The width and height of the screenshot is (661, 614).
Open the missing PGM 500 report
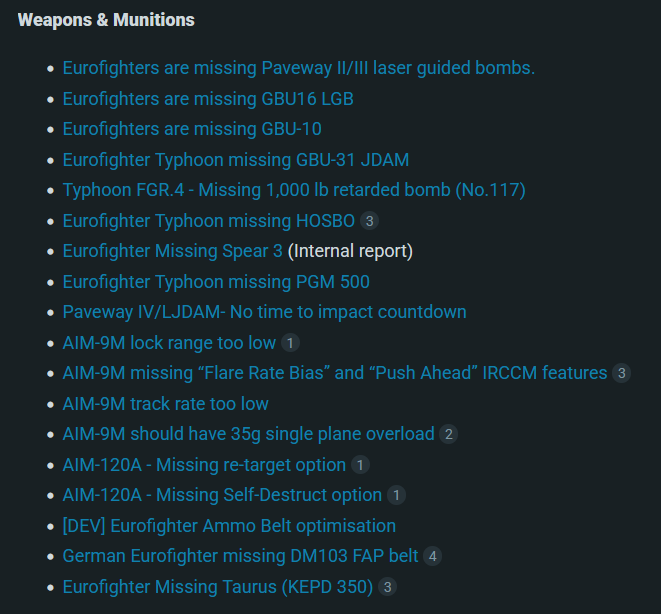pos(215,282)
